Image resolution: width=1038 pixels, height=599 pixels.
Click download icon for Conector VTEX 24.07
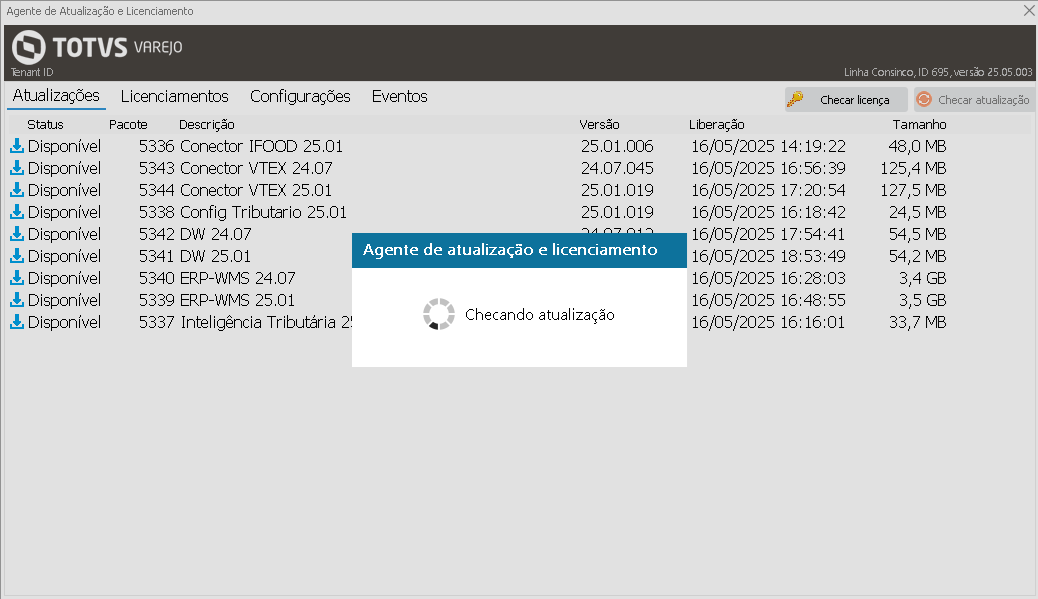click(x=17, y=167)
